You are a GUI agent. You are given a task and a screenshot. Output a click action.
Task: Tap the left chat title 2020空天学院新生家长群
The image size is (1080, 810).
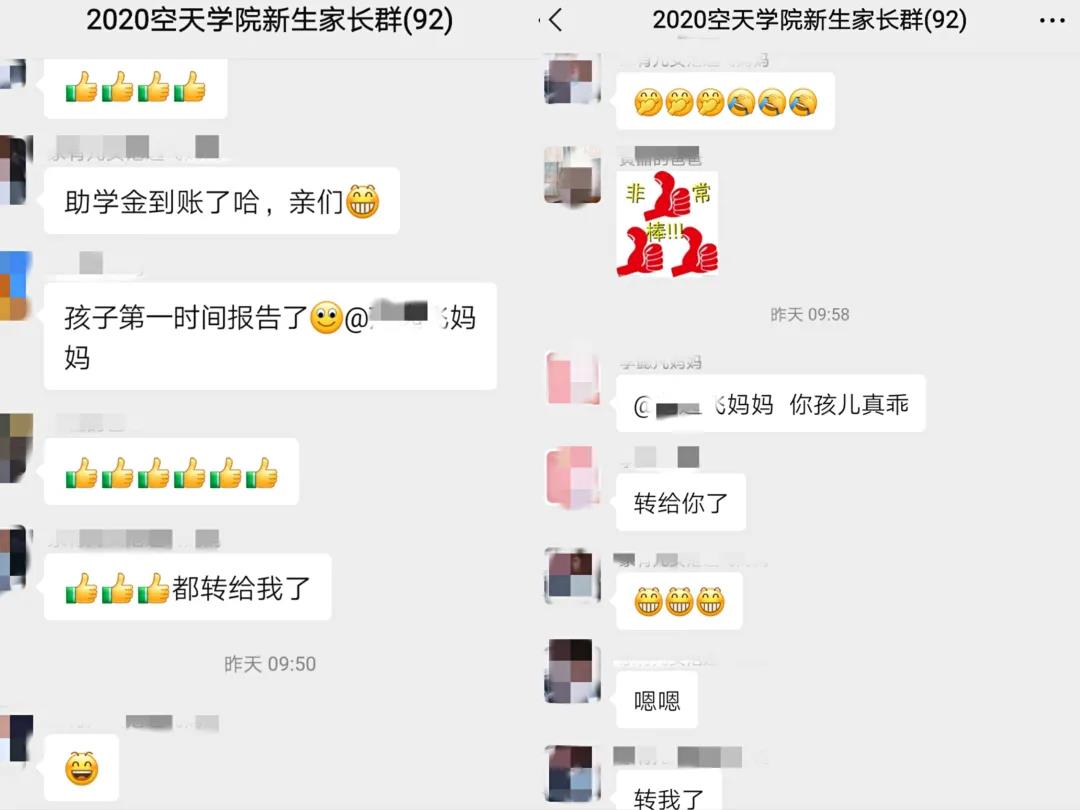270,20
